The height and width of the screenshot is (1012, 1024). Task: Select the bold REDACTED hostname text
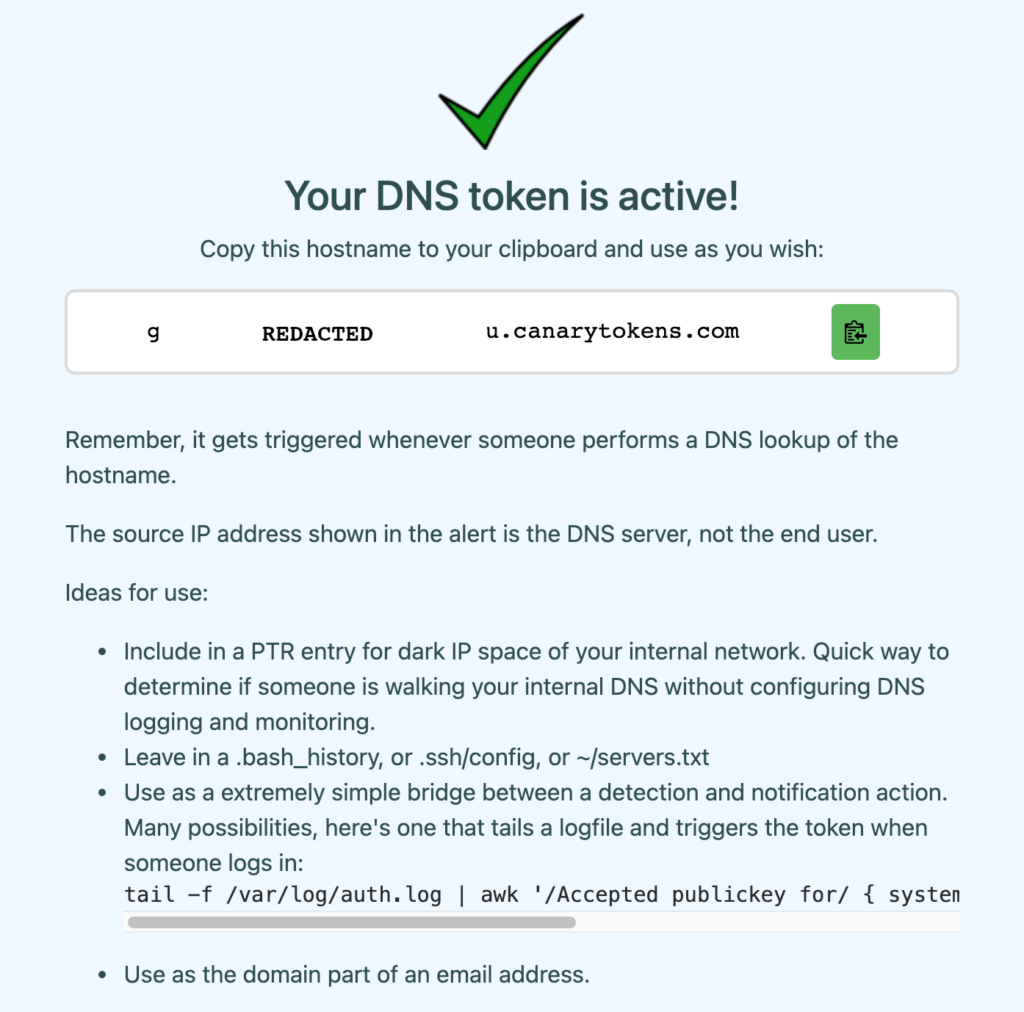coord(317,334)
